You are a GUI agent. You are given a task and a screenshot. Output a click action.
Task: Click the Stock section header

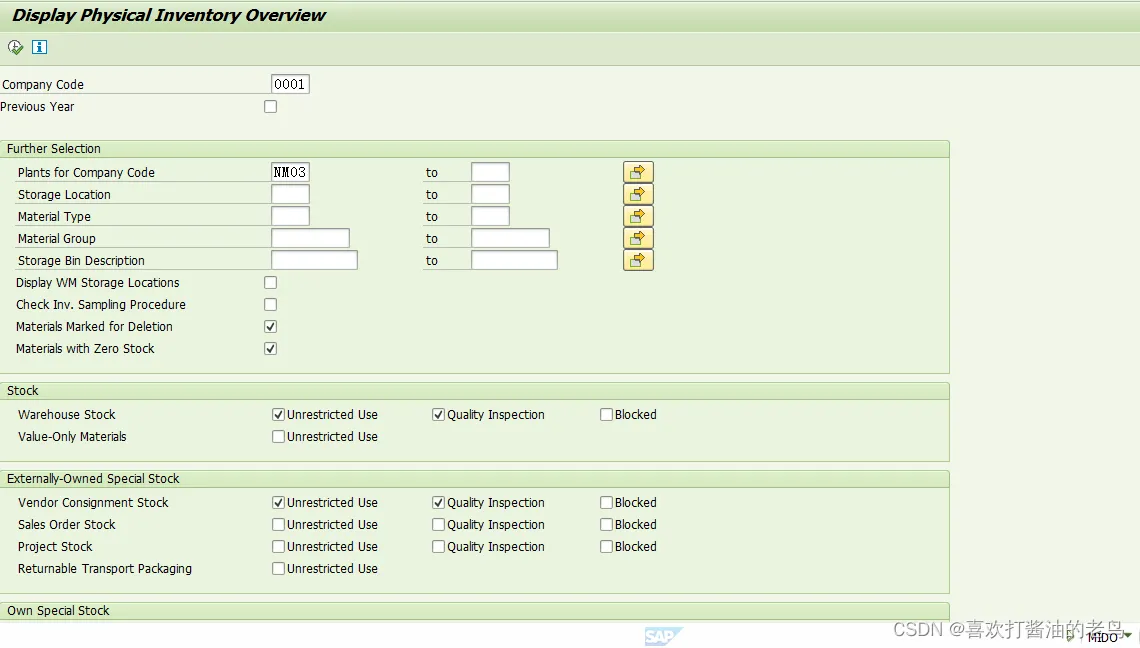point(475,391)
